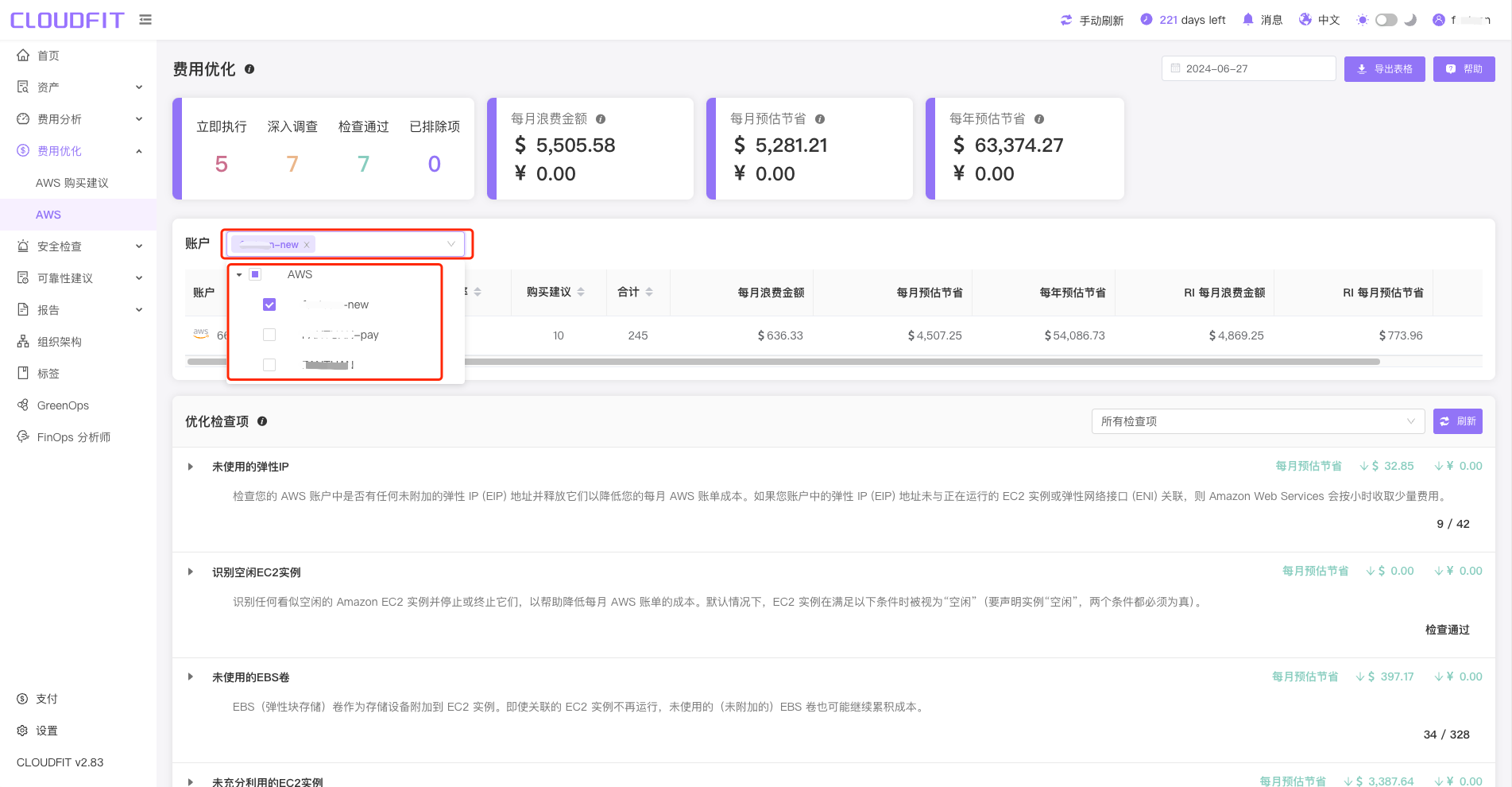Click the AWS logo in table row
Viewport: 1512px width, 787px height.
[201, 334]
